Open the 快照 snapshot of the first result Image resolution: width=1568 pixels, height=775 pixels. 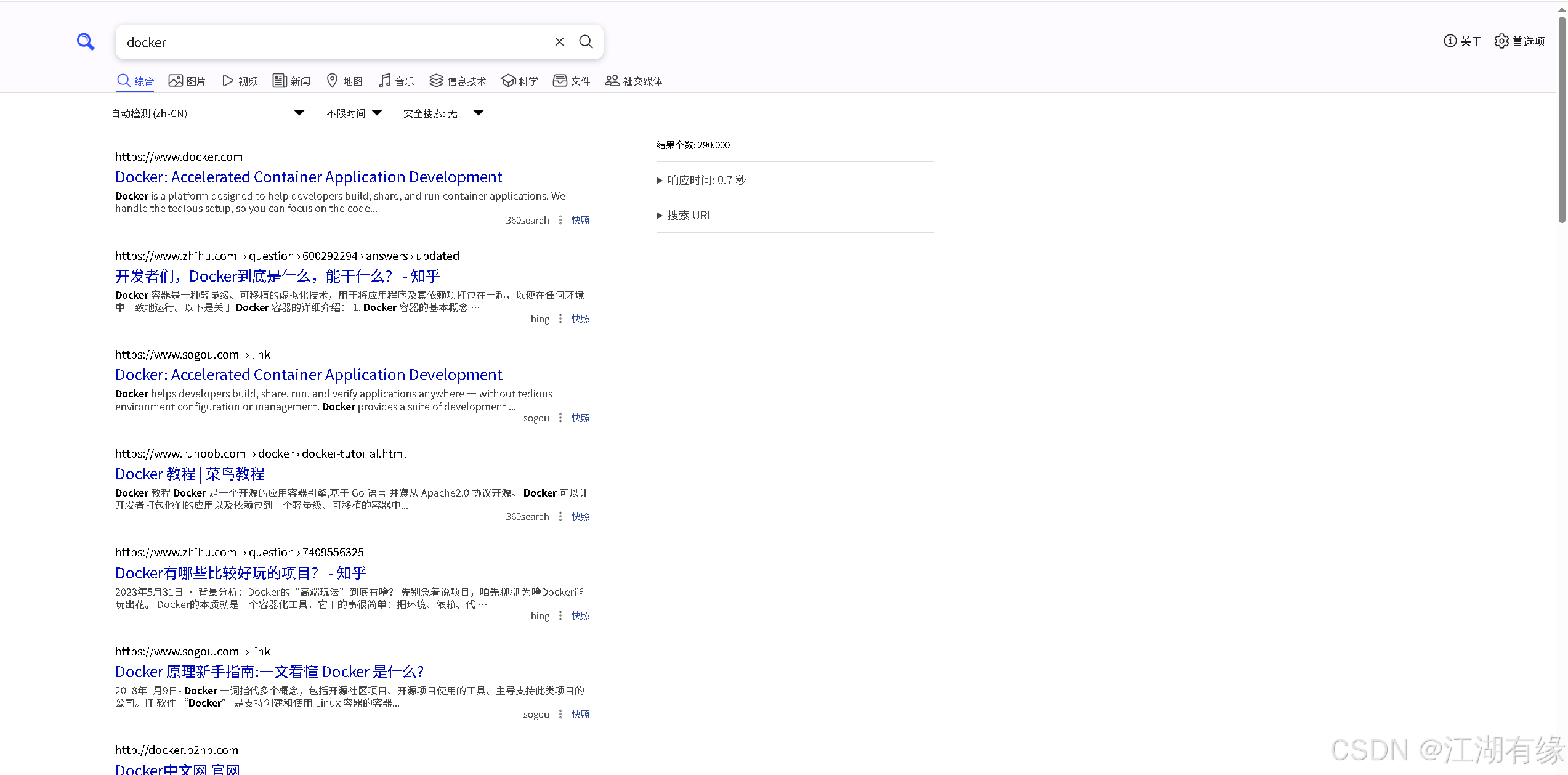click(580, 219)
